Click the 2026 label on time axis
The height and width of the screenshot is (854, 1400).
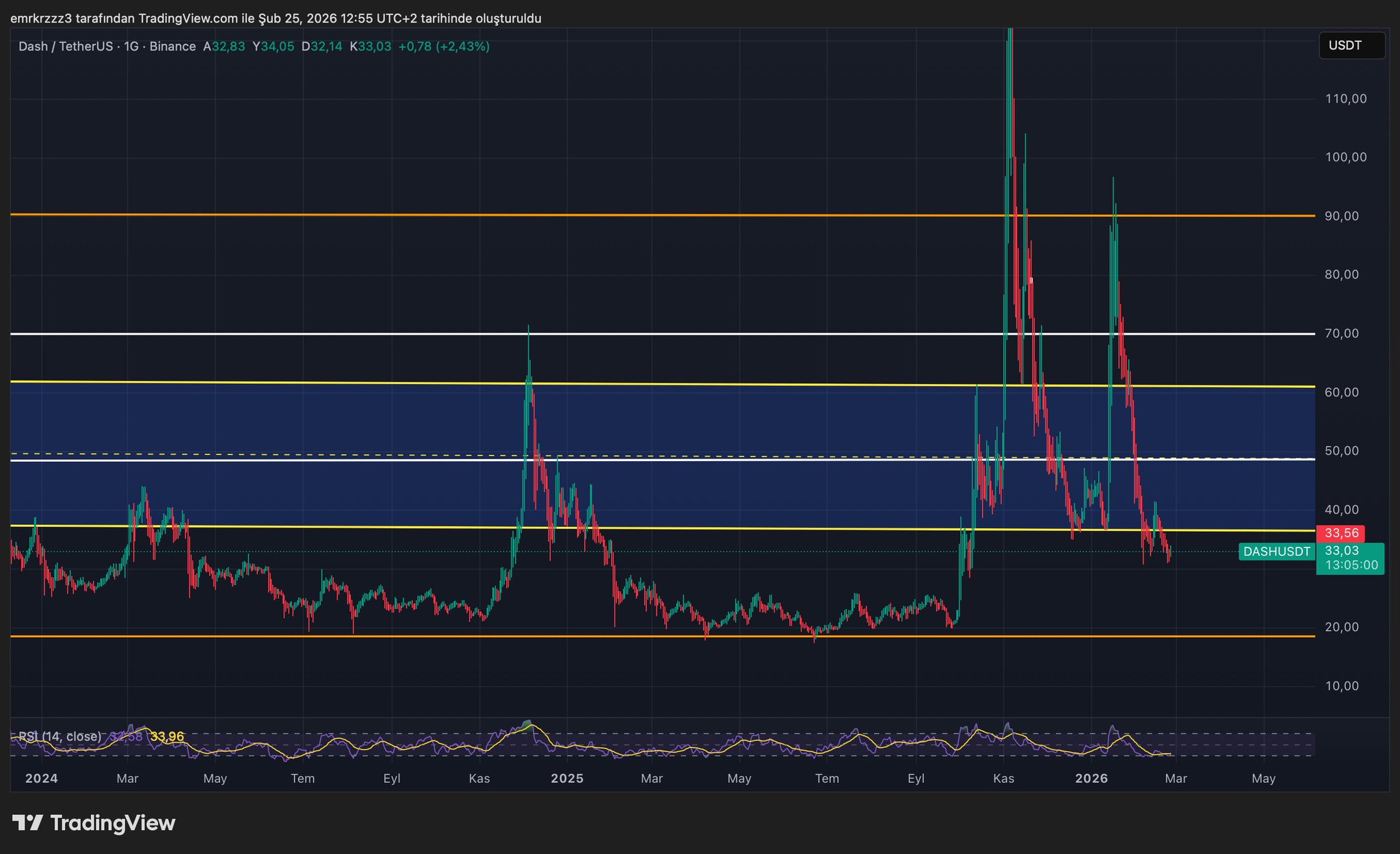click(x=1092, y=779)
